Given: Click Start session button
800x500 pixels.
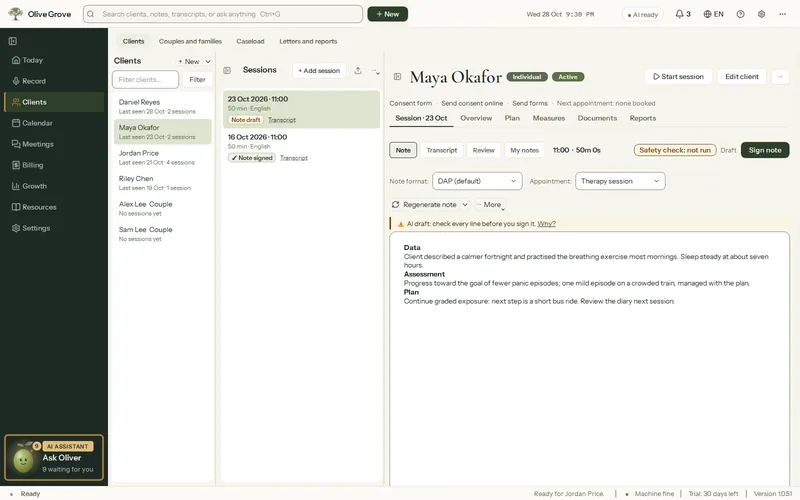Looking at the screenshot, I should [678, 77].
